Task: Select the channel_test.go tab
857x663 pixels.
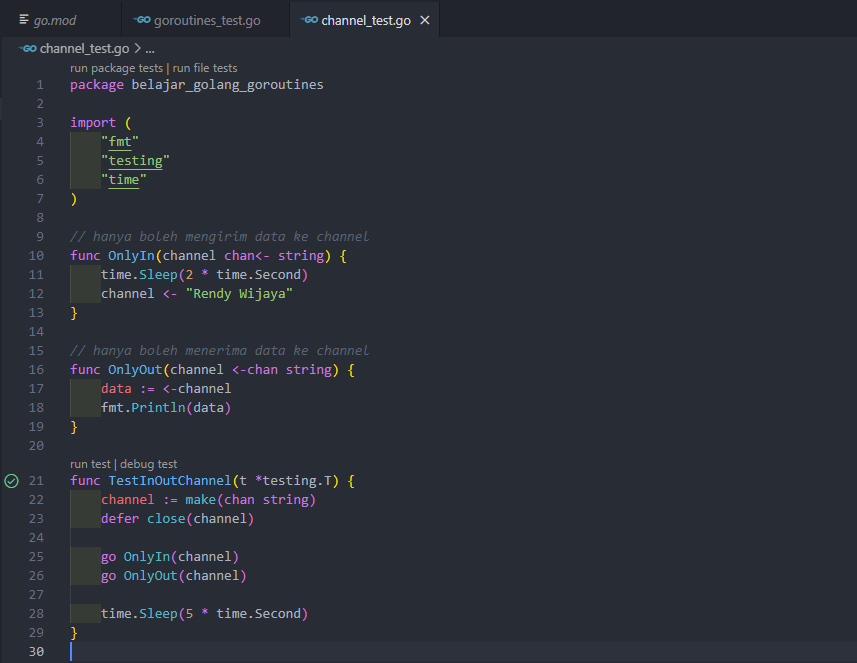Action: [x=366, y=21]
